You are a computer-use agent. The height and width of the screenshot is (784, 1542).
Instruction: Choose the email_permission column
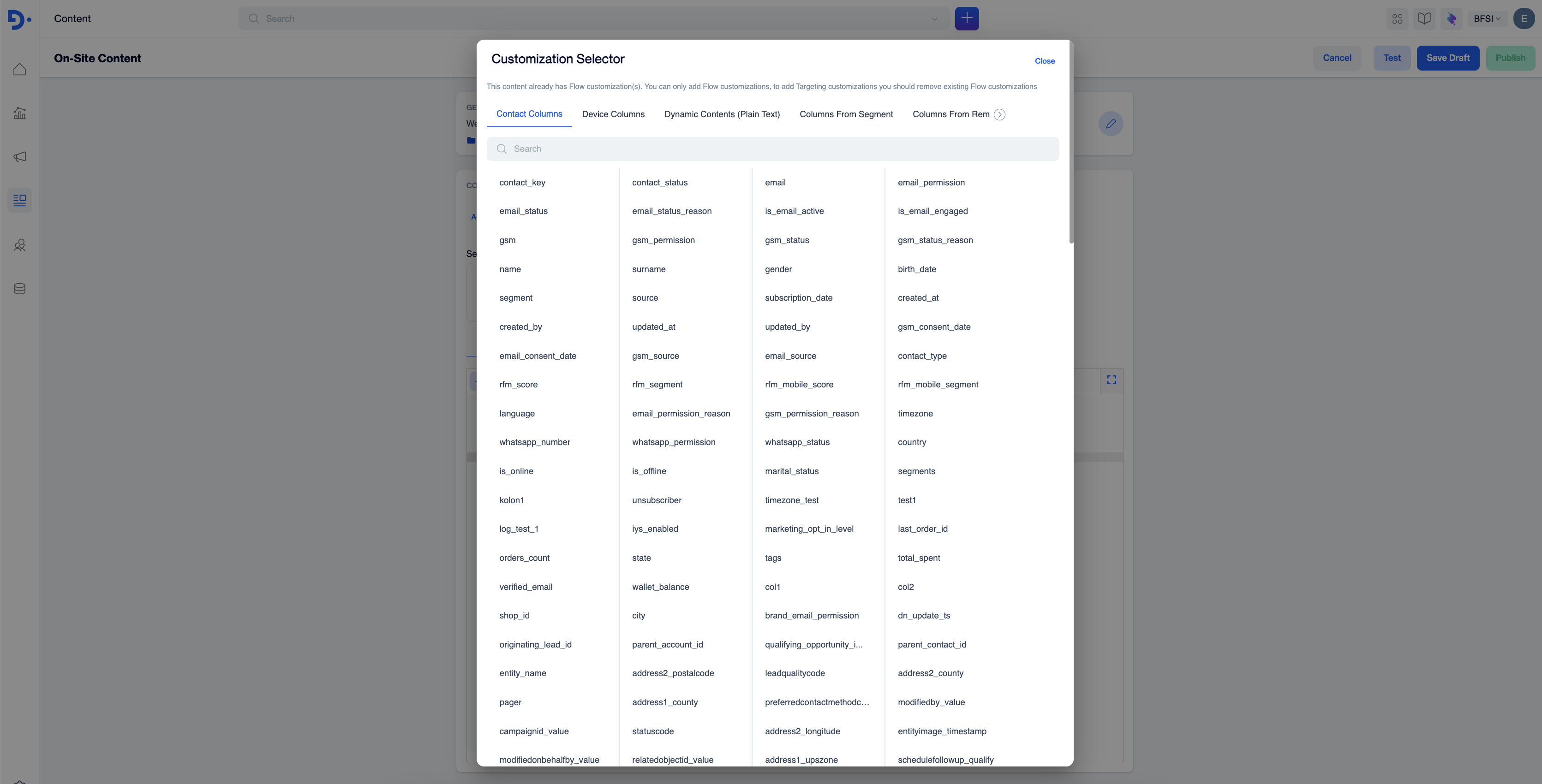[931, 183]
